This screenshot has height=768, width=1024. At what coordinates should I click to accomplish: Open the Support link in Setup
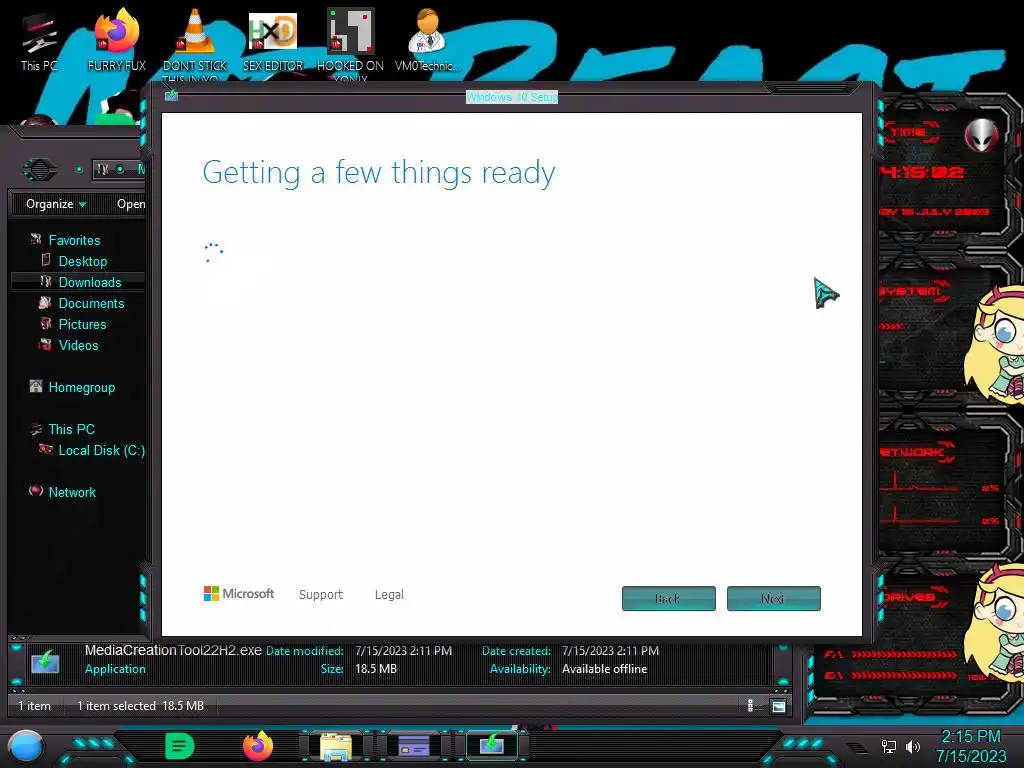321,594
